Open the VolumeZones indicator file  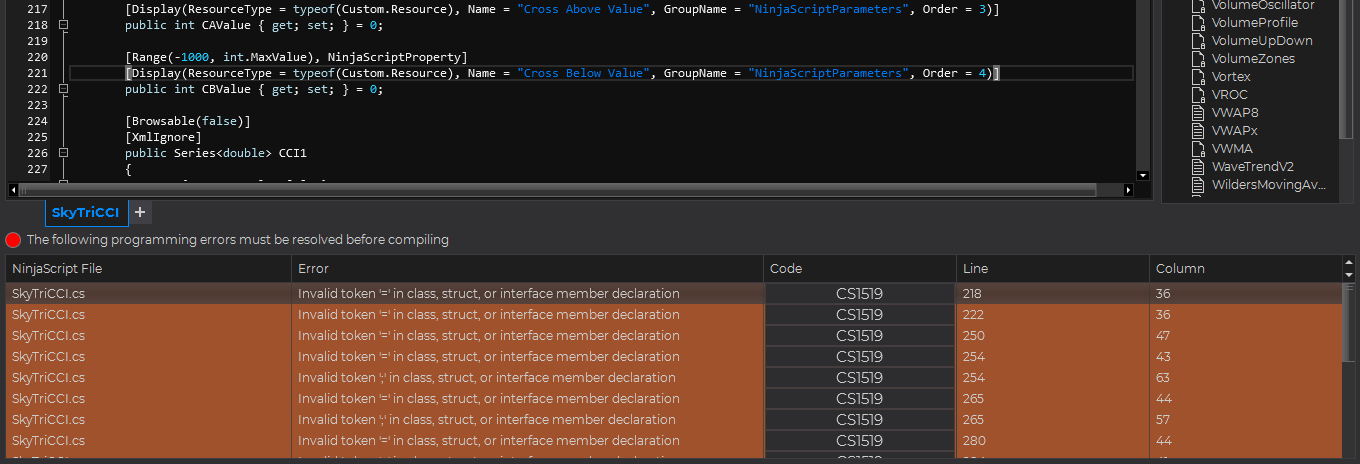[x=1253, y=59]
